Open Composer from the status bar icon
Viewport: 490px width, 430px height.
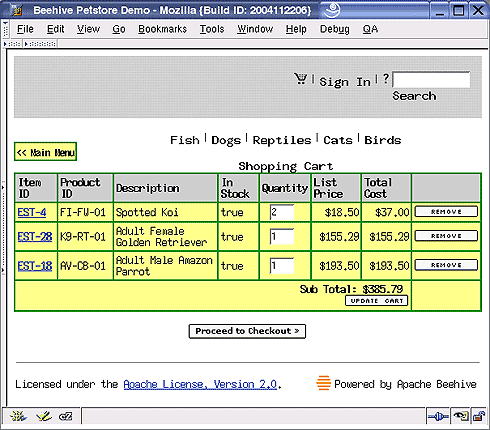[x=43, y=416]
